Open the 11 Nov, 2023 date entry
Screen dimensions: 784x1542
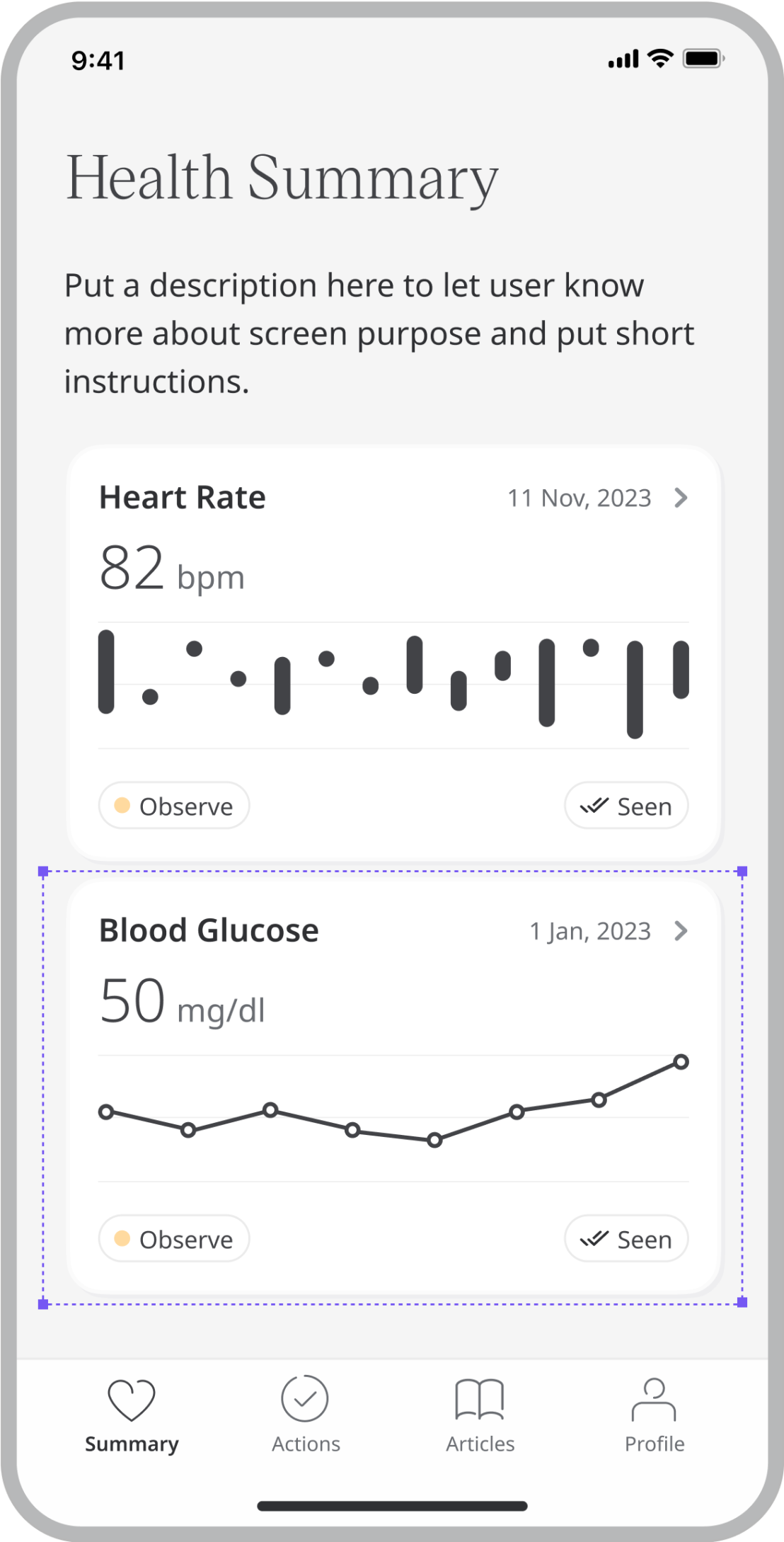click(x=579, y=498)
